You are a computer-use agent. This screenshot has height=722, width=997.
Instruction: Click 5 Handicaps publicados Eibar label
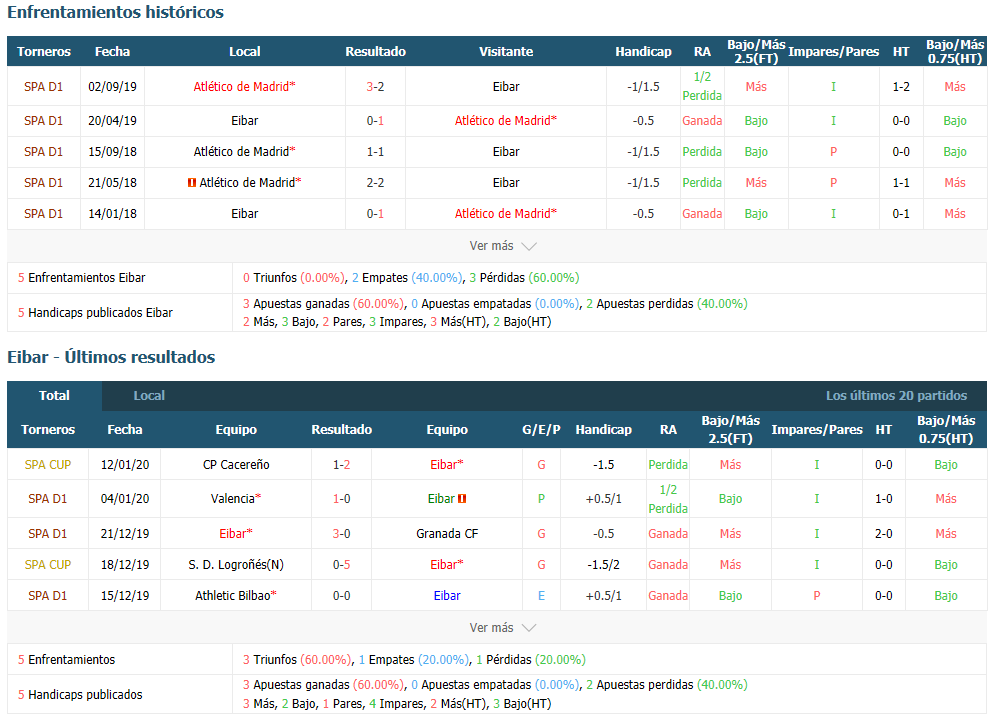95,313
